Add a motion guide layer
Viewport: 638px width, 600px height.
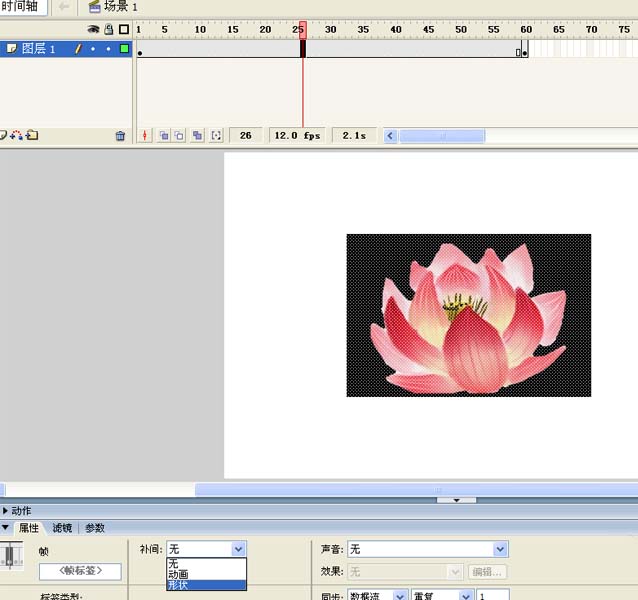[x=17, y=135]
